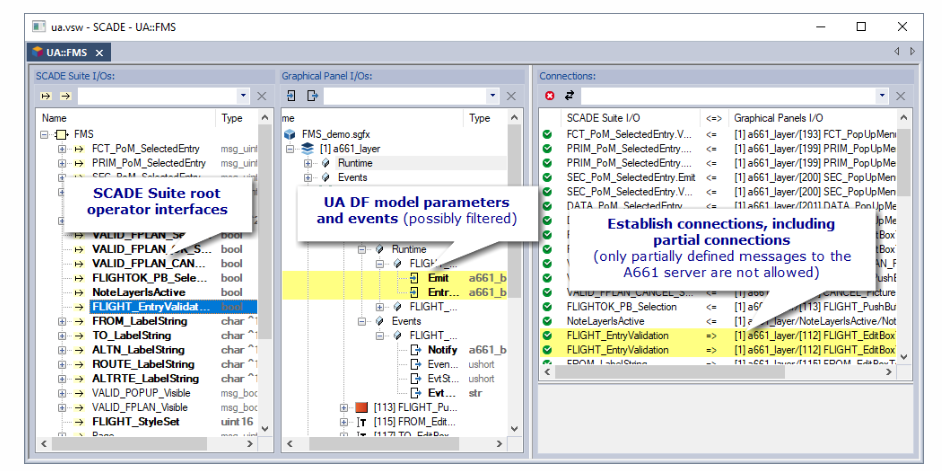Expand PRIM_PoM_SelectedEntry tree node
The height and width of the screenshot is (471, 942).
click(62, 163)
